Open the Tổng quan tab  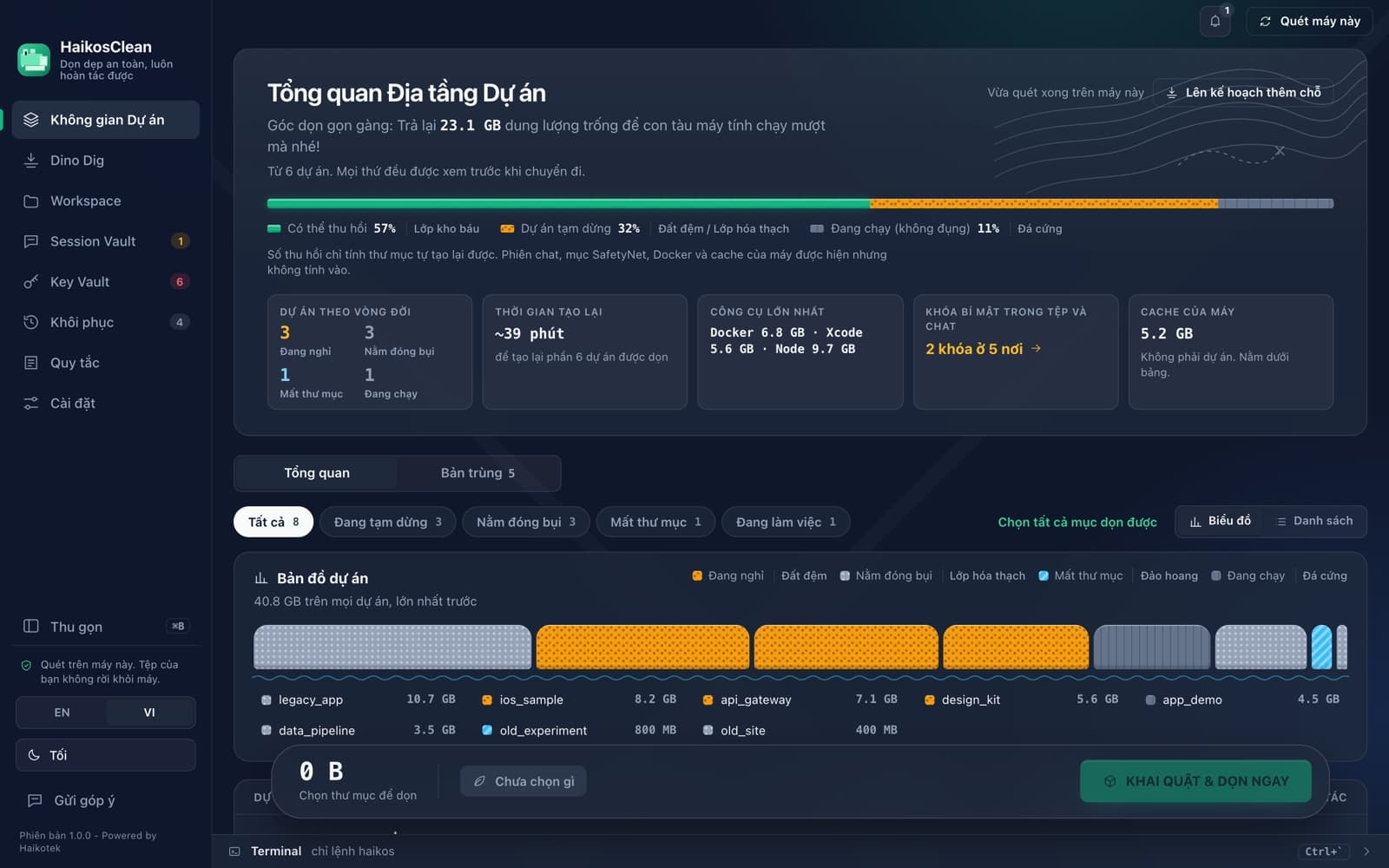click(317, 473)
